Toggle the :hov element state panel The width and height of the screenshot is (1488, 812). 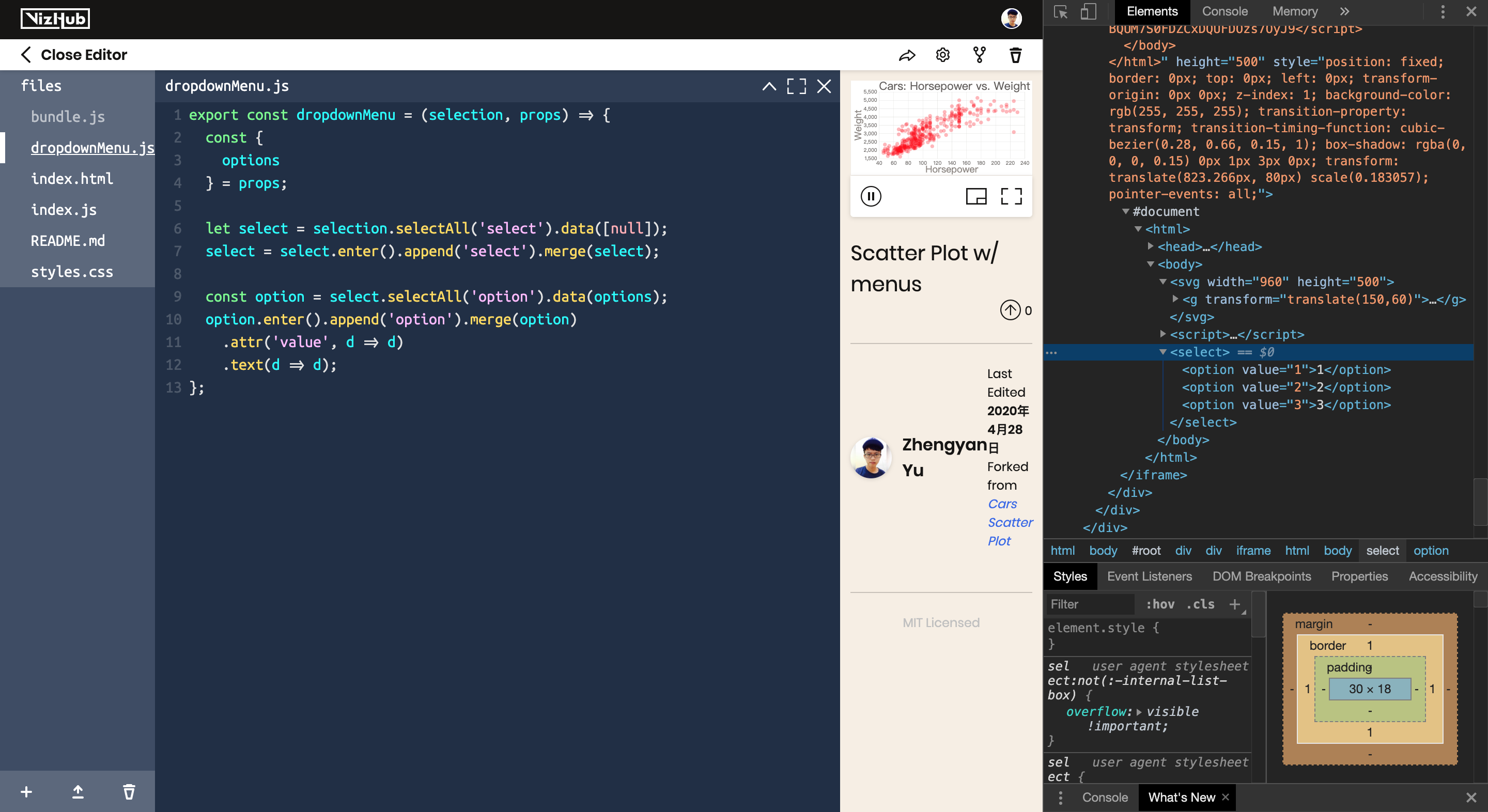click(1160, 604)
